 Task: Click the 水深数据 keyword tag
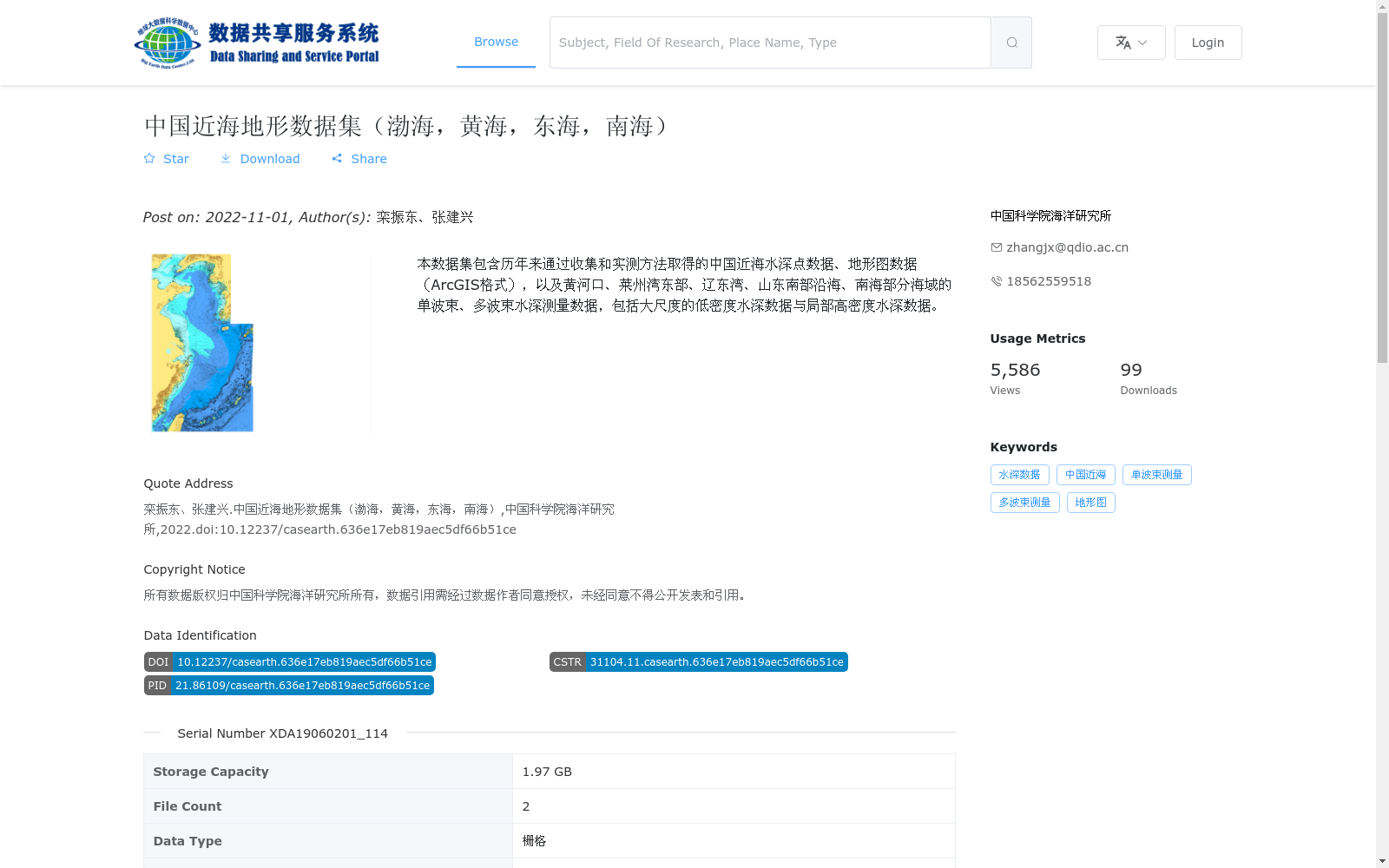(1019, 475)
